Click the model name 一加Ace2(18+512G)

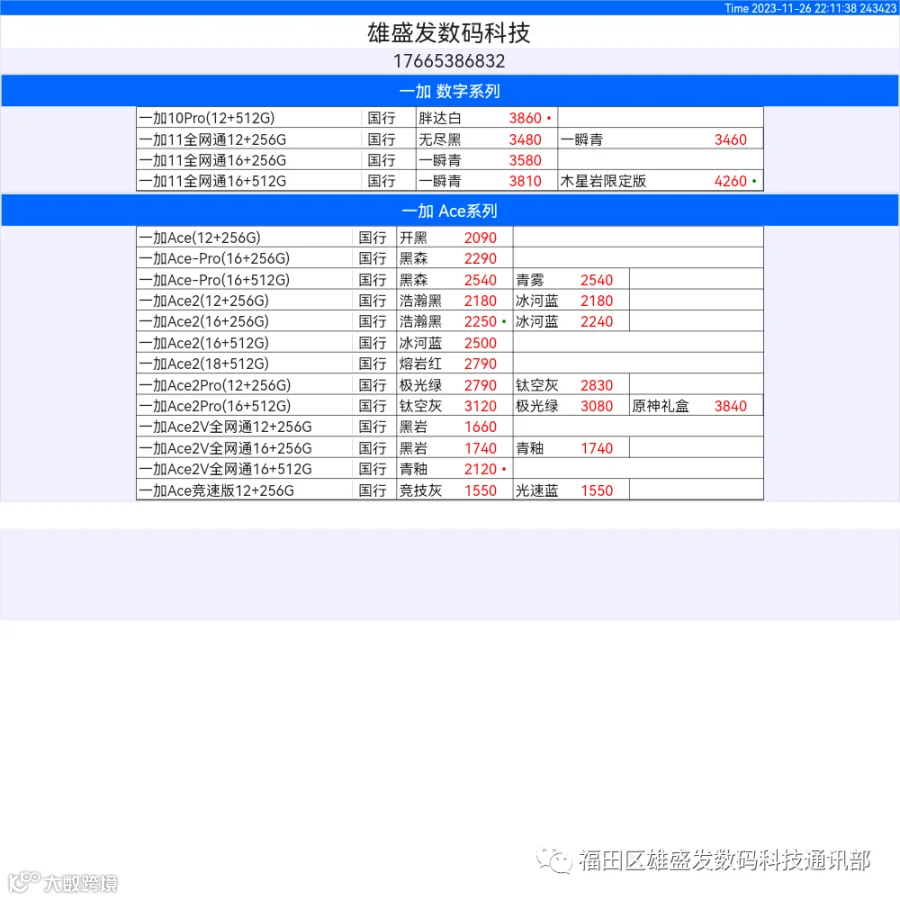pyautogui.click(x=204, y=363)
